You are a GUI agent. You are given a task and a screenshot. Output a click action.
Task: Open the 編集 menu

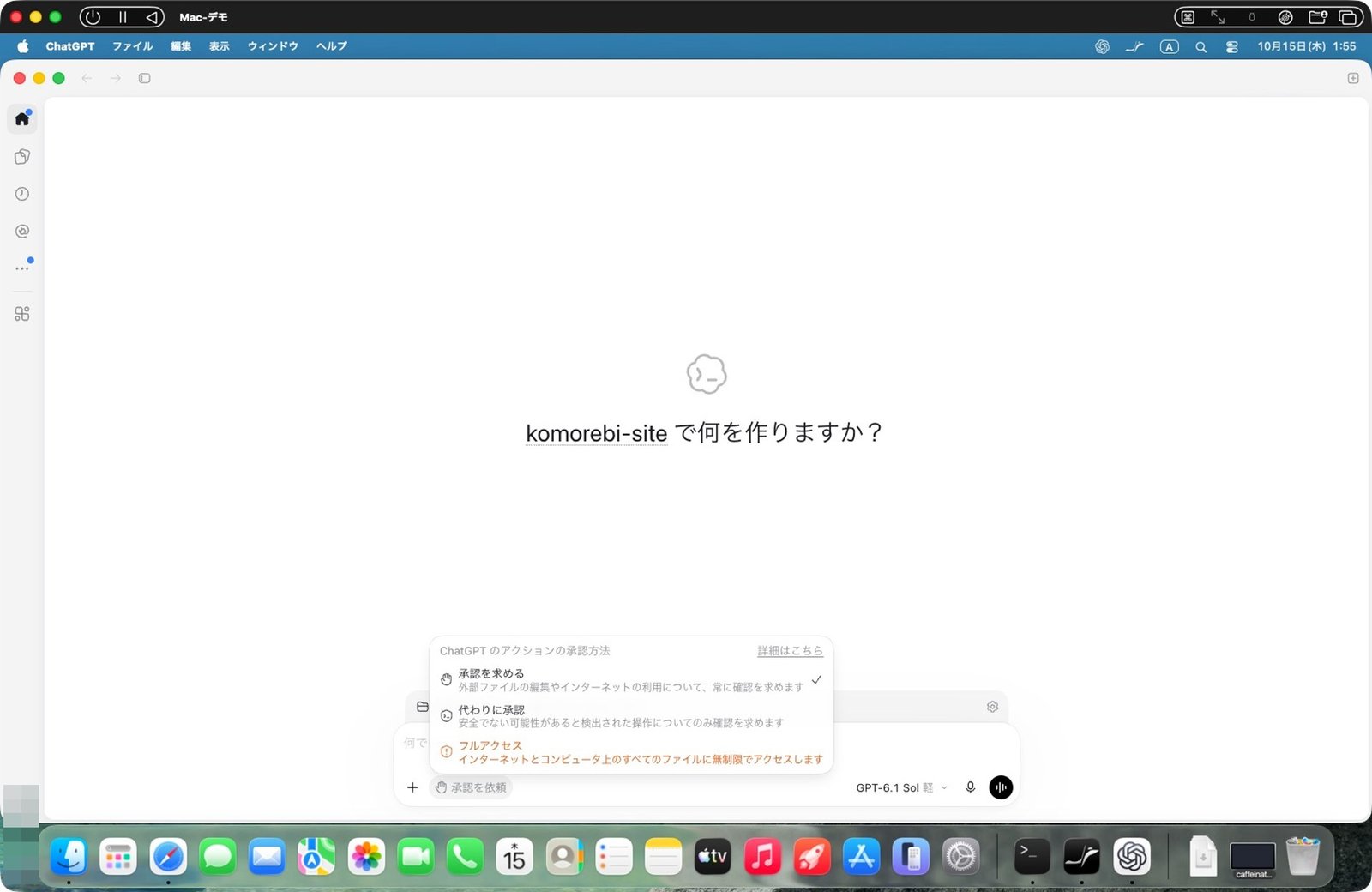181,46
